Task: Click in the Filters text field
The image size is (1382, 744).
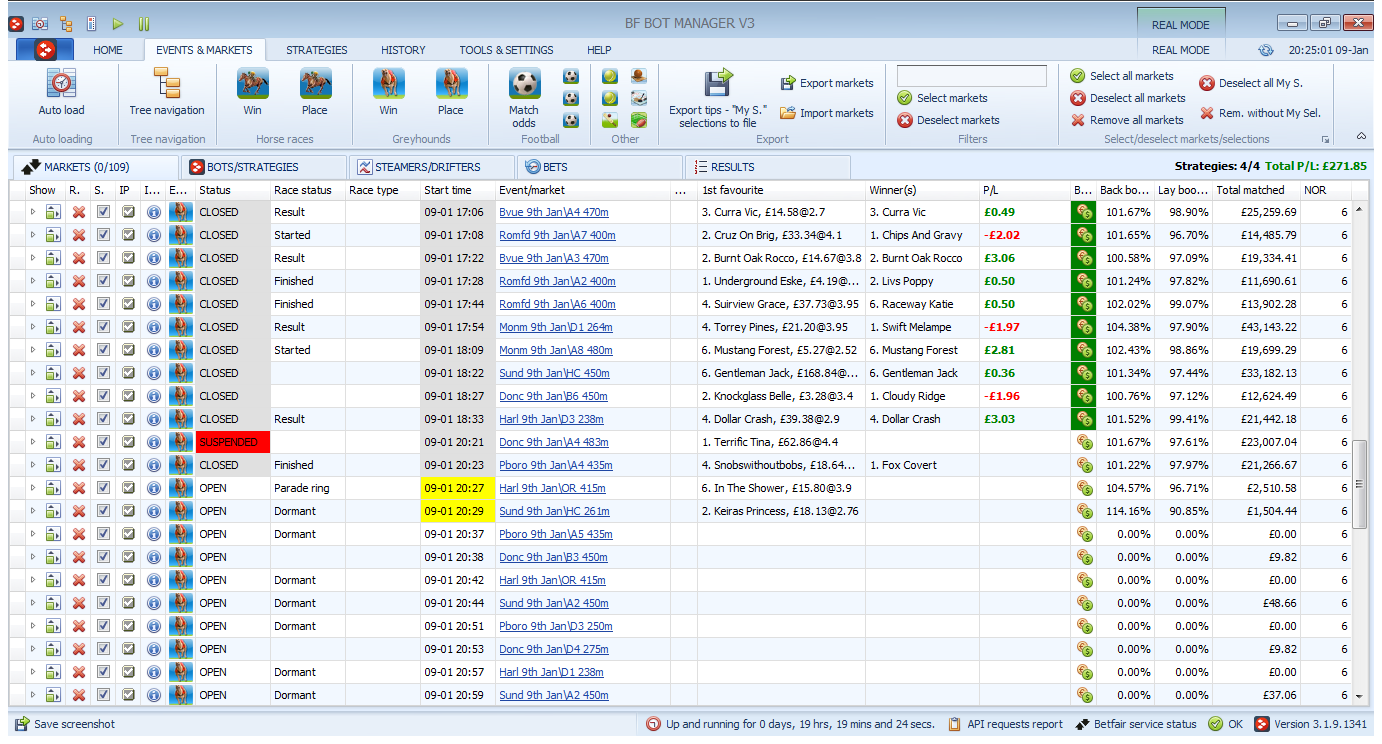Action: (972, 76)
